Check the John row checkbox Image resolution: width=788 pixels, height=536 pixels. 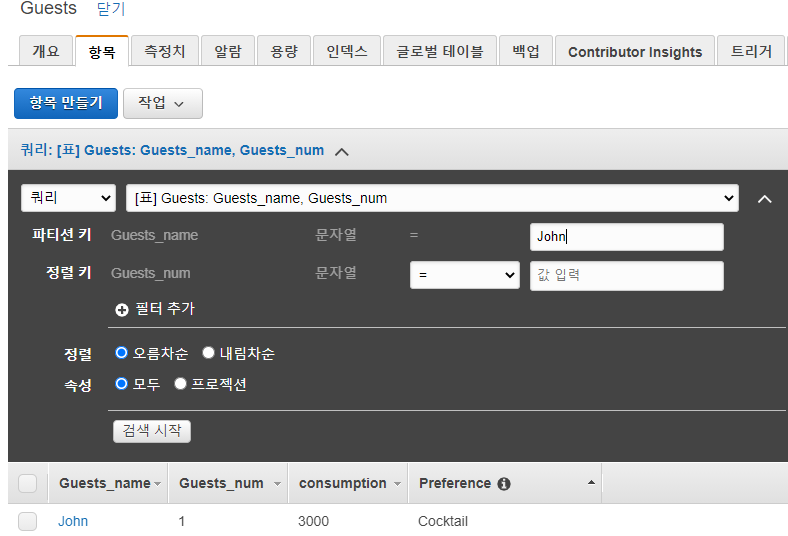click(28, 521)
